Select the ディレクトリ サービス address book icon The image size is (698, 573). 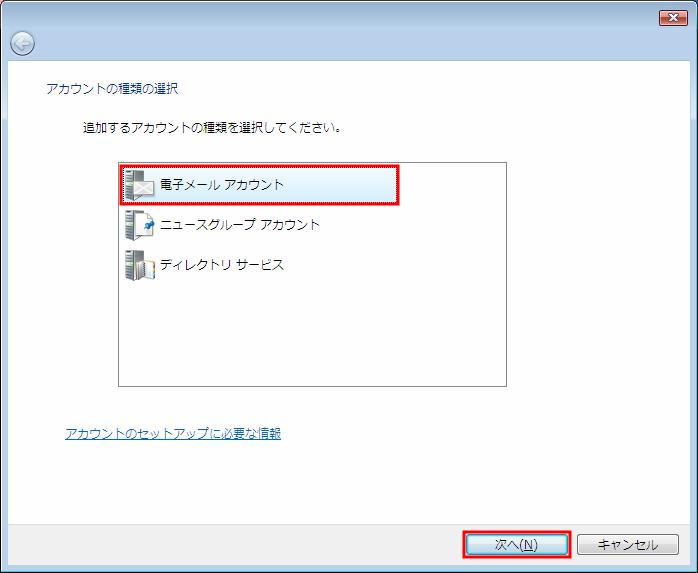[x=140, y=265]
